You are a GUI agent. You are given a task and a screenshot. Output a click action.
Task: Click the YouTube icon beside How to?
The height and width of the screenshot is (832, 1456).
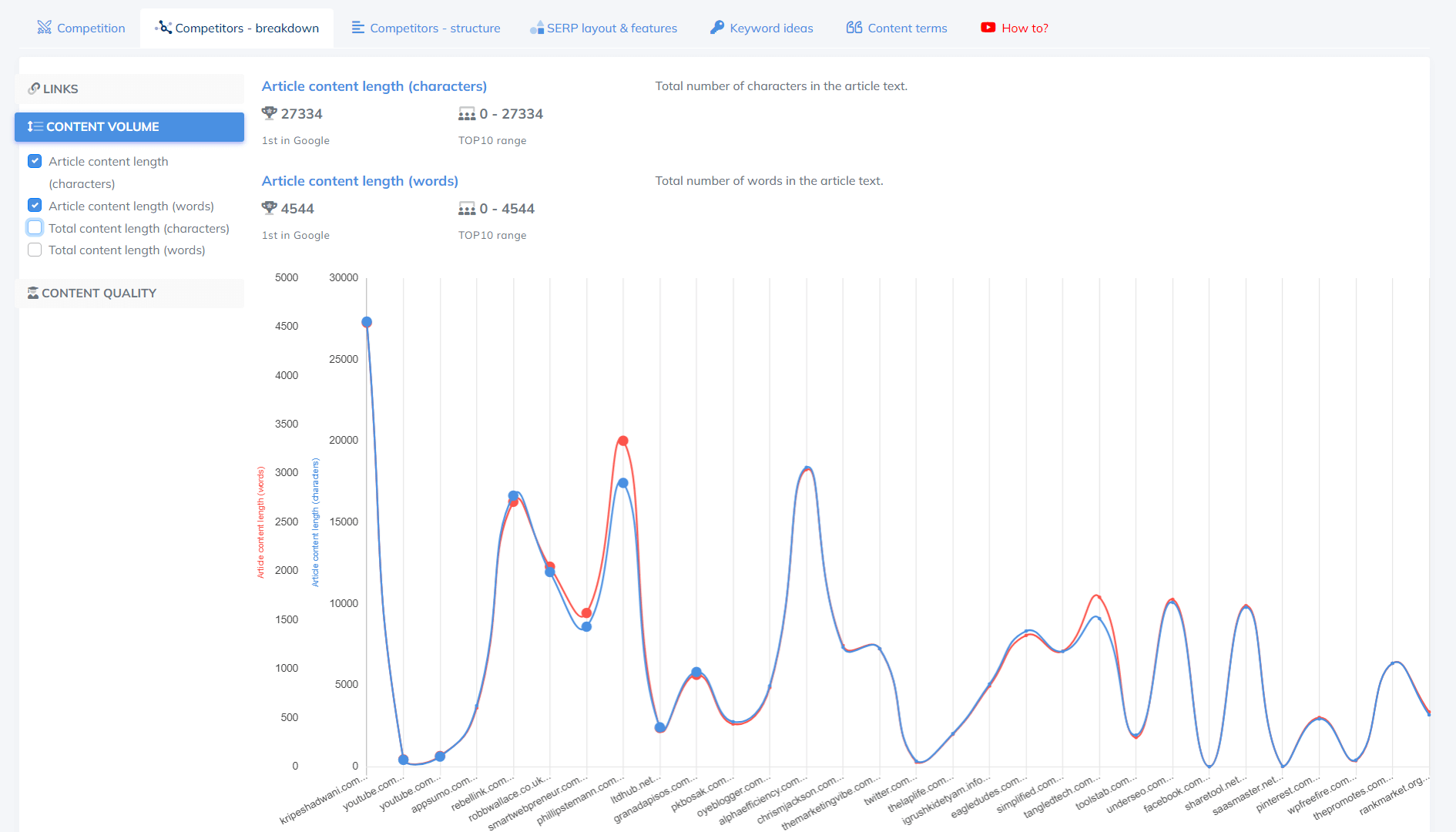click(x=988, y=28)
